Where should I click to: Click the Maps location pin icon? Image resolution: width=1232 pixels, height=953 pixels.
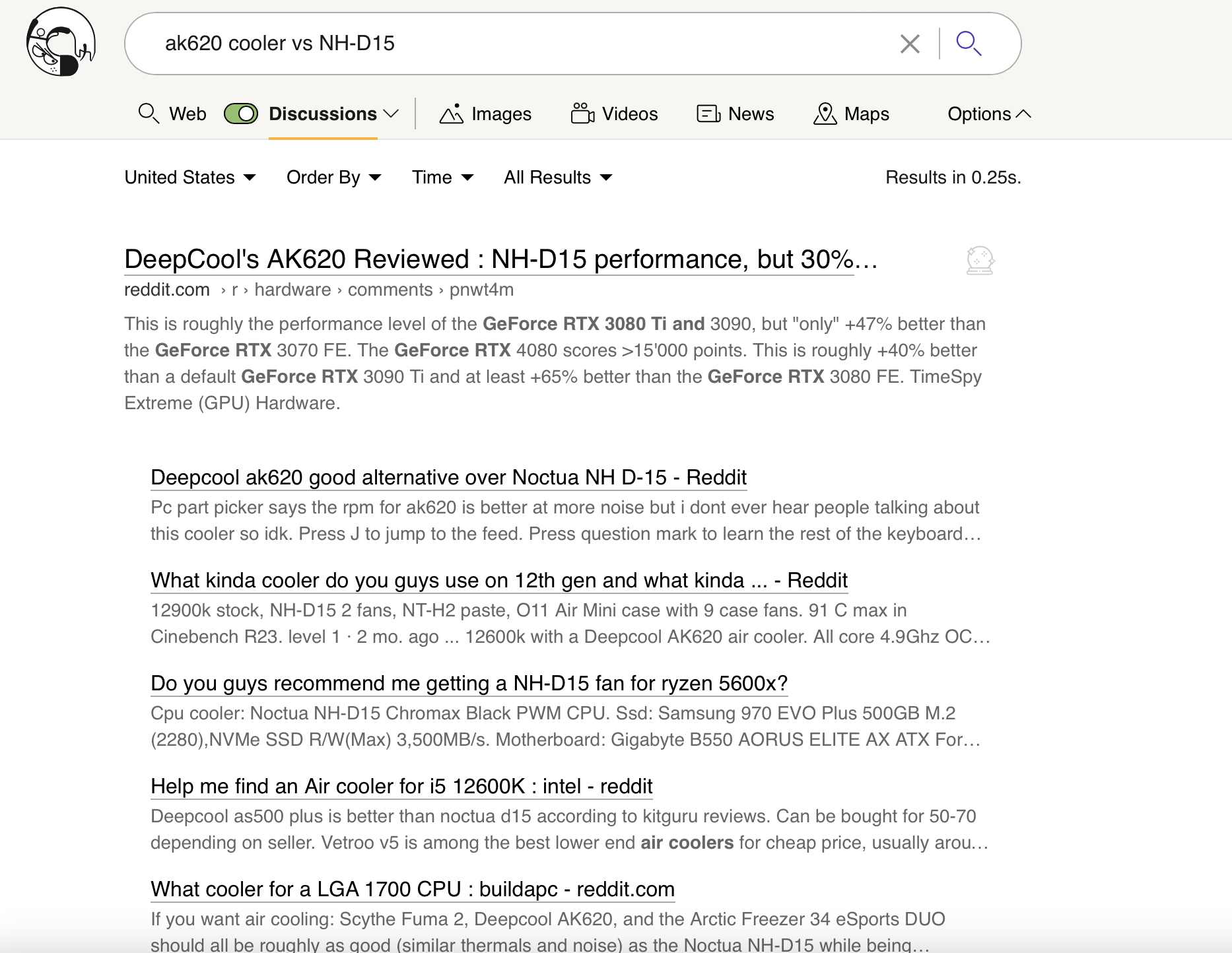point(825,114)
